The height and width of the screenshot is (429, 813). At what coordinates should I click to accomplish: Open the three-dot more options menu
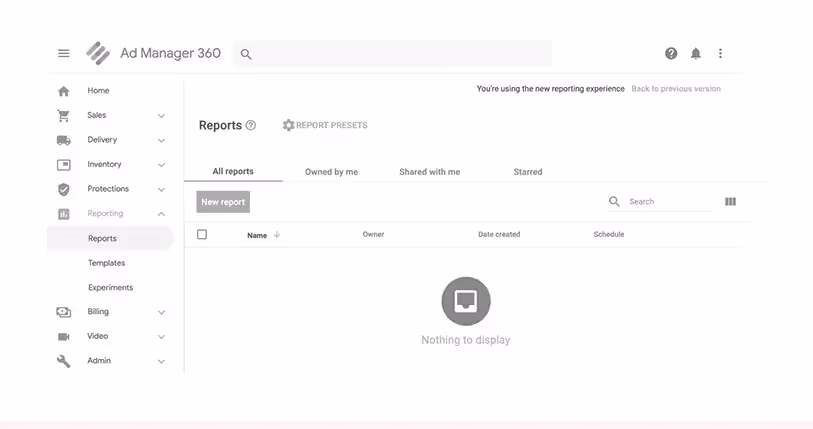pos(720,53)
